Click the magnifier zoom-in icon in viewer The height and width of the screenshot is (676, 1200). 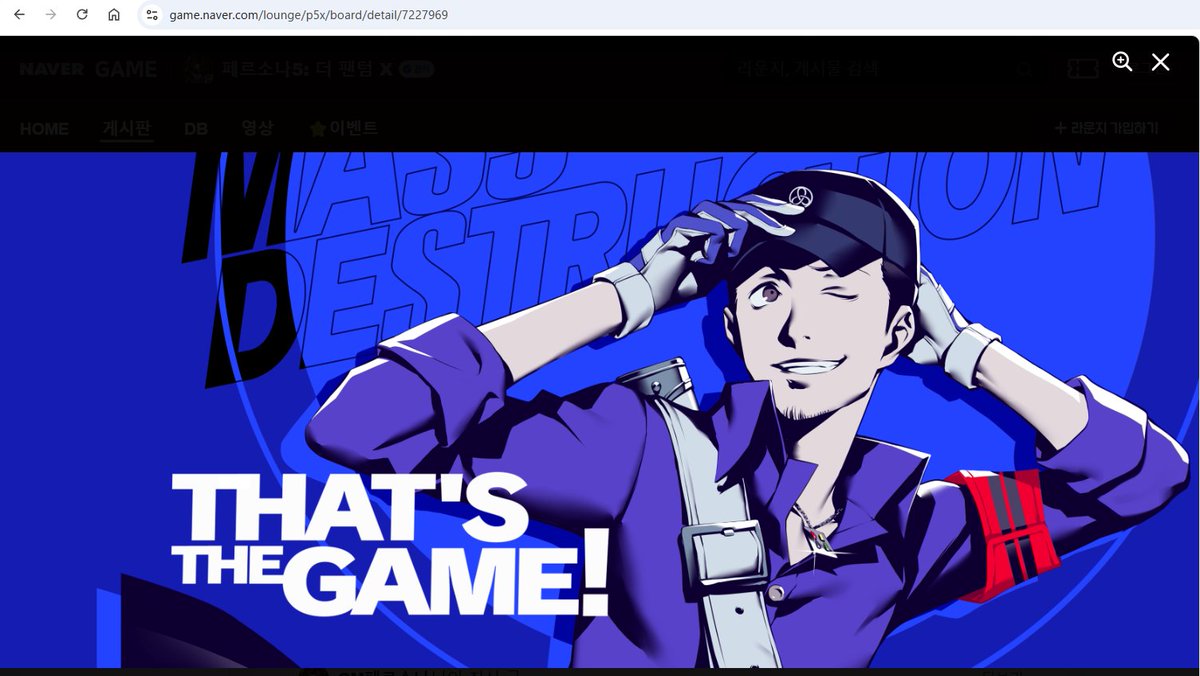(1122, 62)
